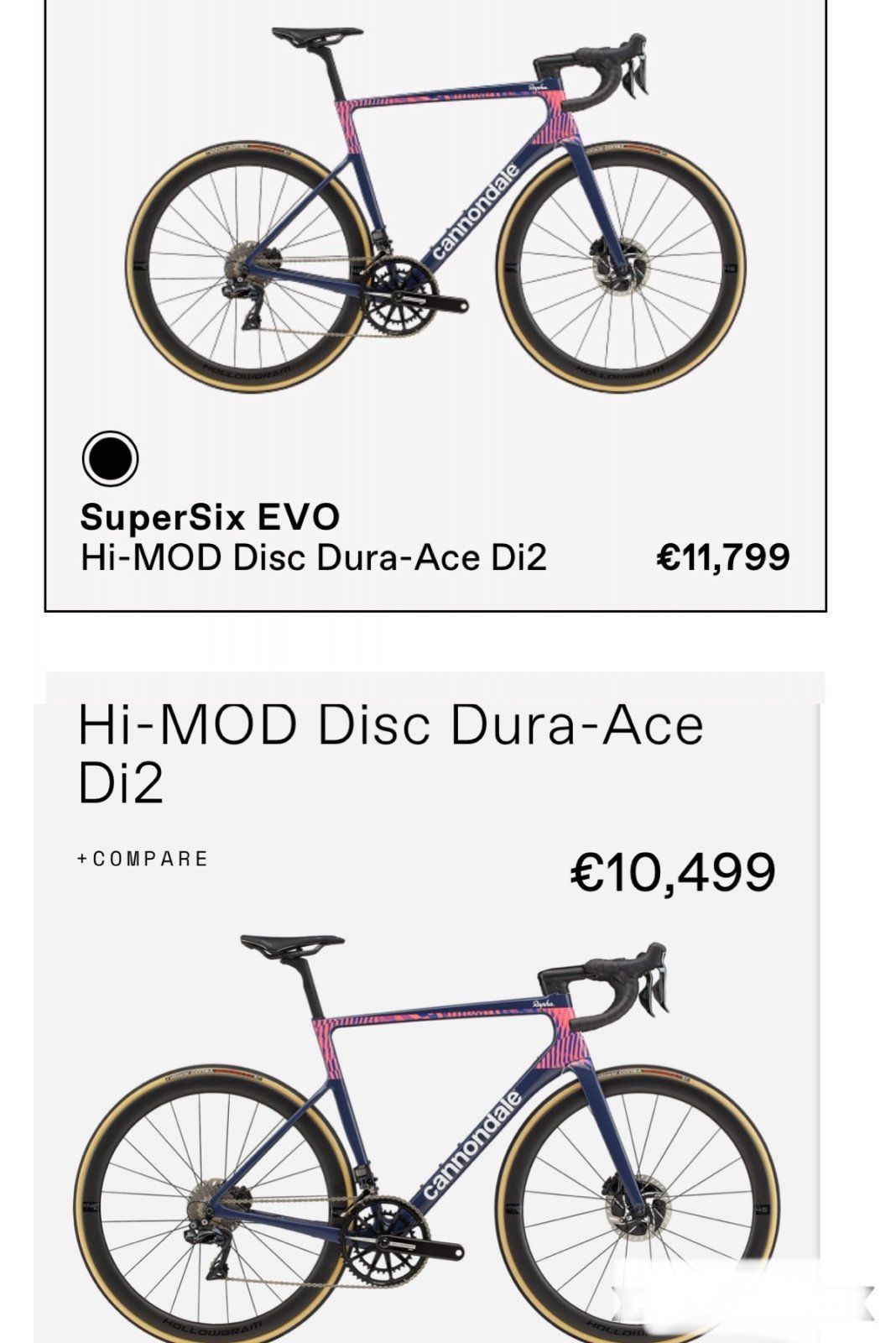Viewport: 896px width, 1343px height.
Task: Click the +COMPARE link
Action: pyautogui.click(x=143, y=859)
